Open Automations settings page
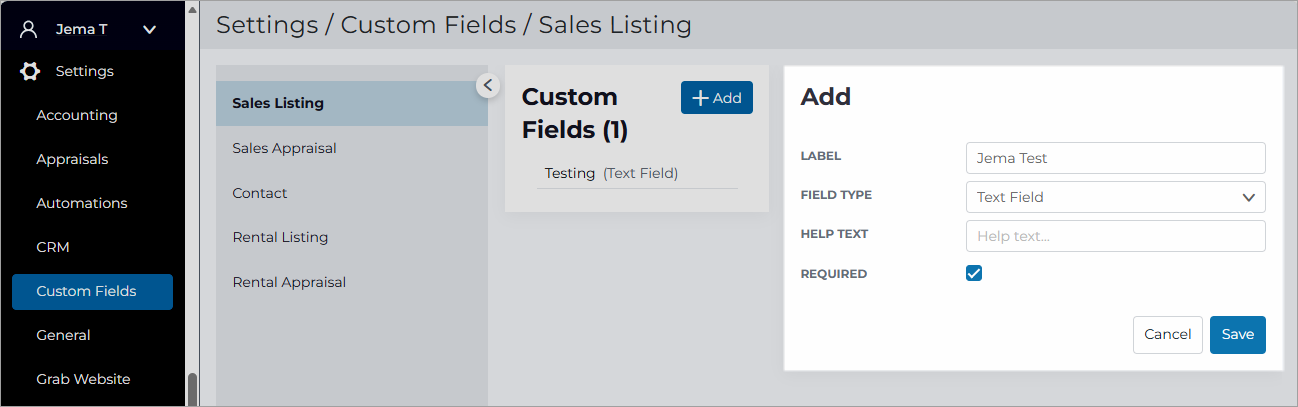This screenshot has height=407, width=1298. tap(82, 203)
